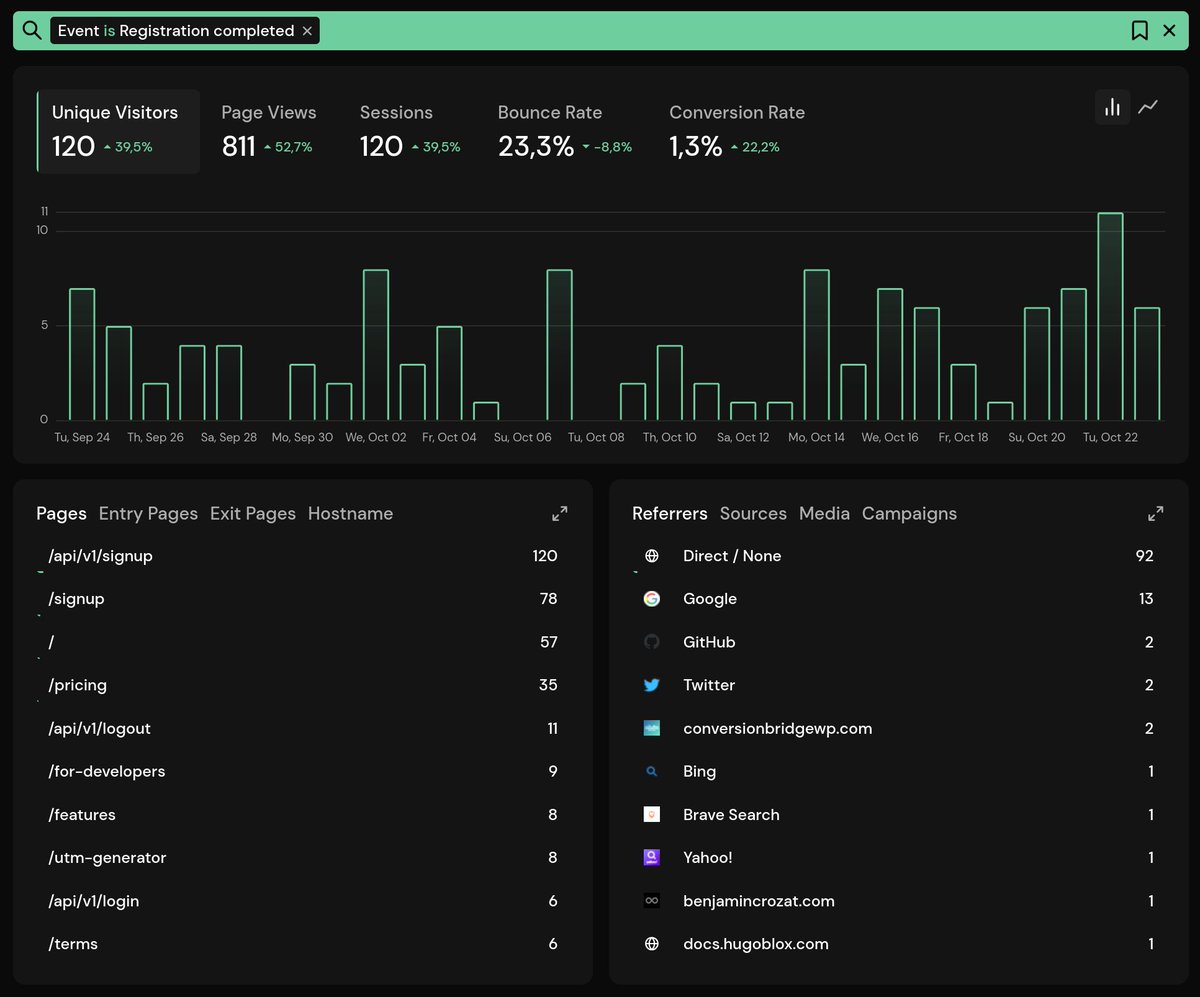
Task: Open the Sources tab
Action: click(753, 513)
